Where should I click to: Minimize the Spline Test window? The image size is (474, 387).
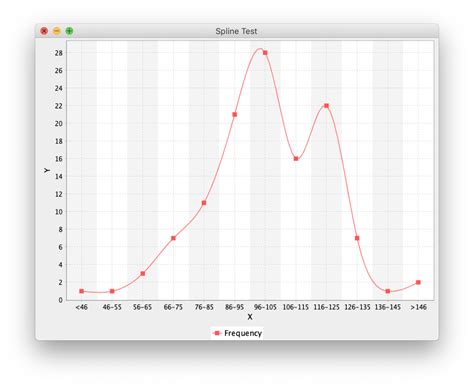(57, 31)
